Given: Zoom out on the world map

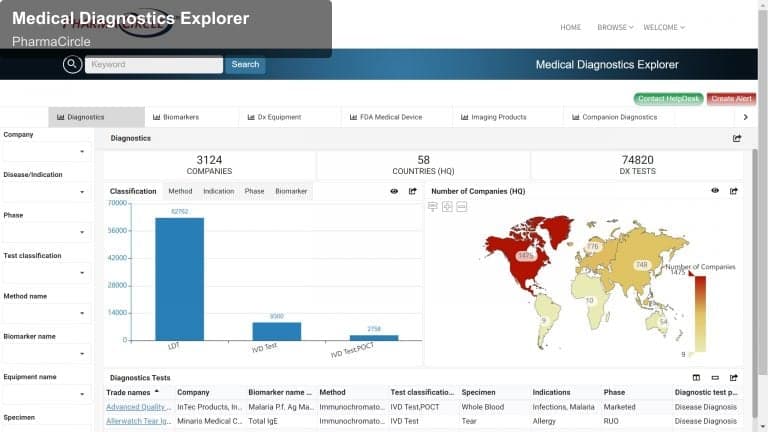Looking at the screenshot, I should (461, 207).
